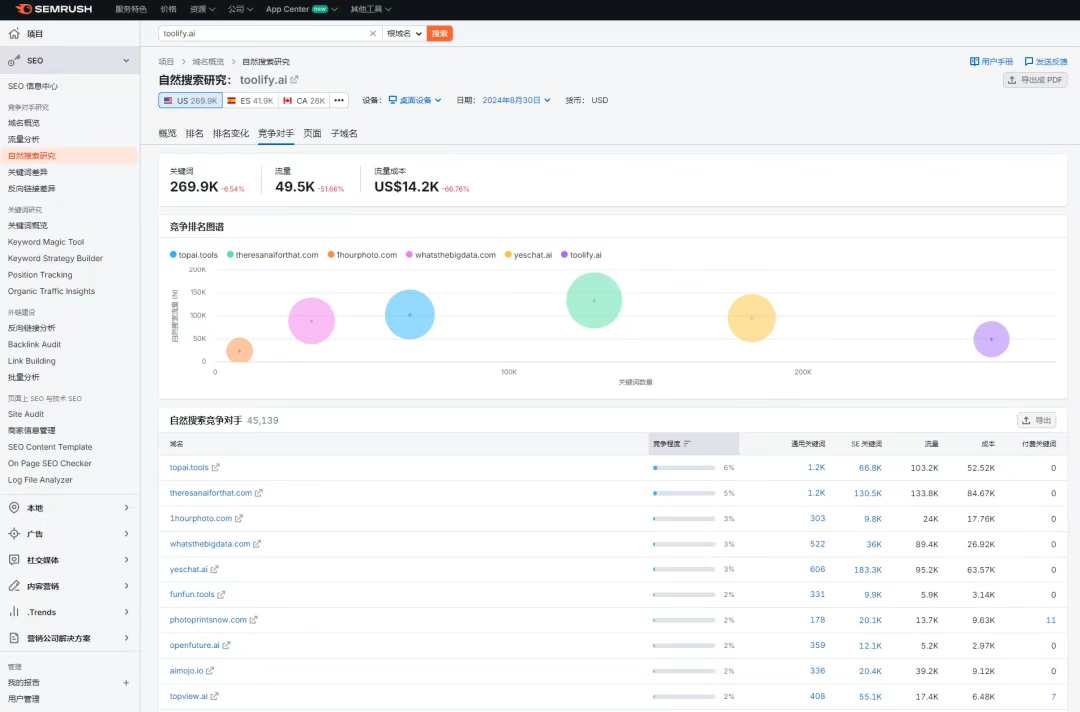Toggle theresanaiforthat.com series in legend

tap(273, 255)
